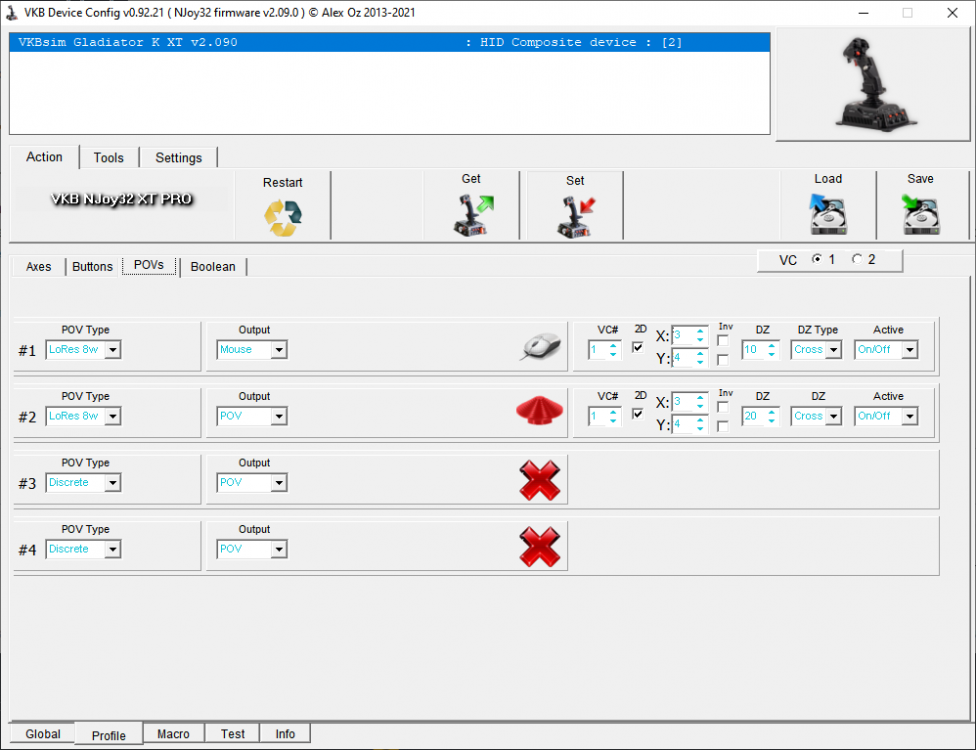976x750 pixels.
Task: Click the red X icon in POV #4 row
Action: coord(540,546)
